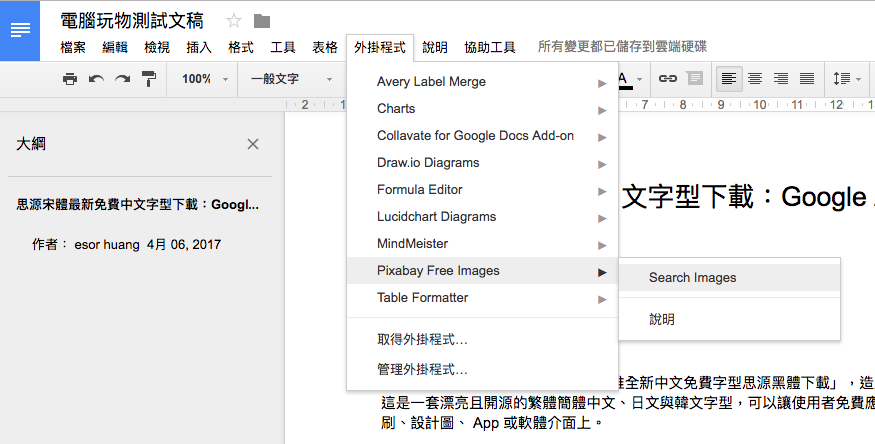The image size is (875, 444).
Task: Choose 說明 in Pixabay submenu
Action: pyautogui.click(x=729, y=320)
